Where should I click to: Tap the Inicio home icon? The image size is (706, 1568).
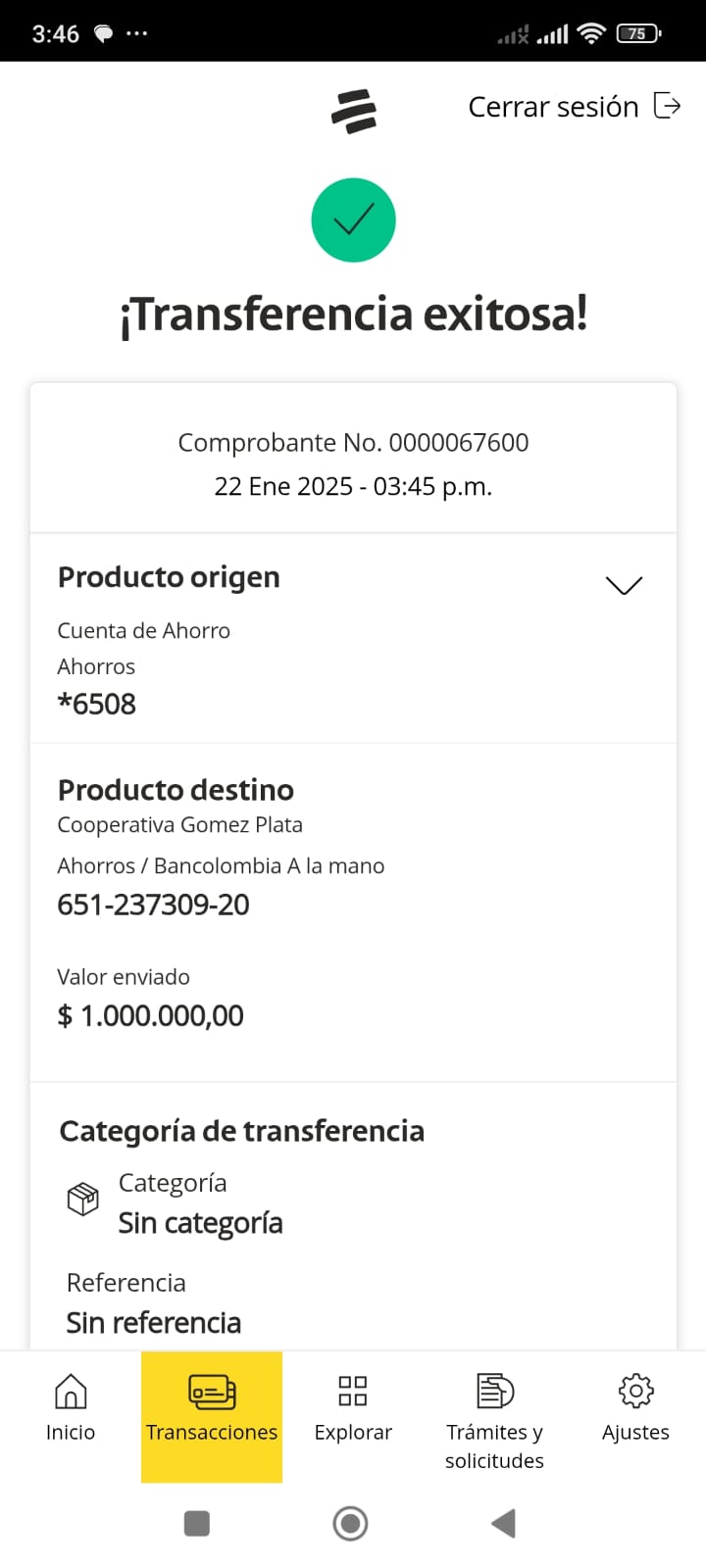(x=71, y=1391)
